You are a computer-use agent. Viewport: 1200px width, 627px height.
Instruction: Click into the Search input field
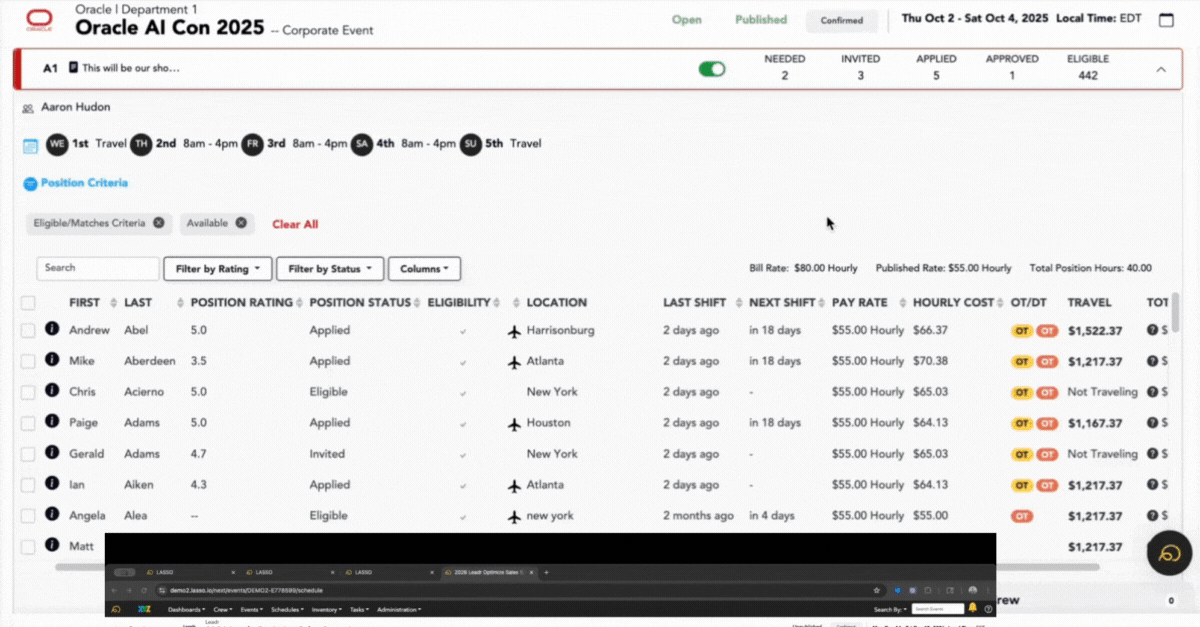click(98, 268)
